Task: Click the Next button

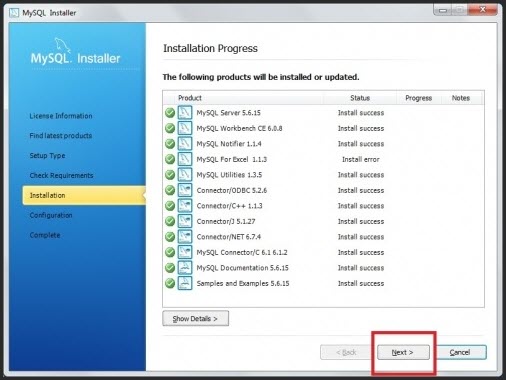Action: (403, 352)
